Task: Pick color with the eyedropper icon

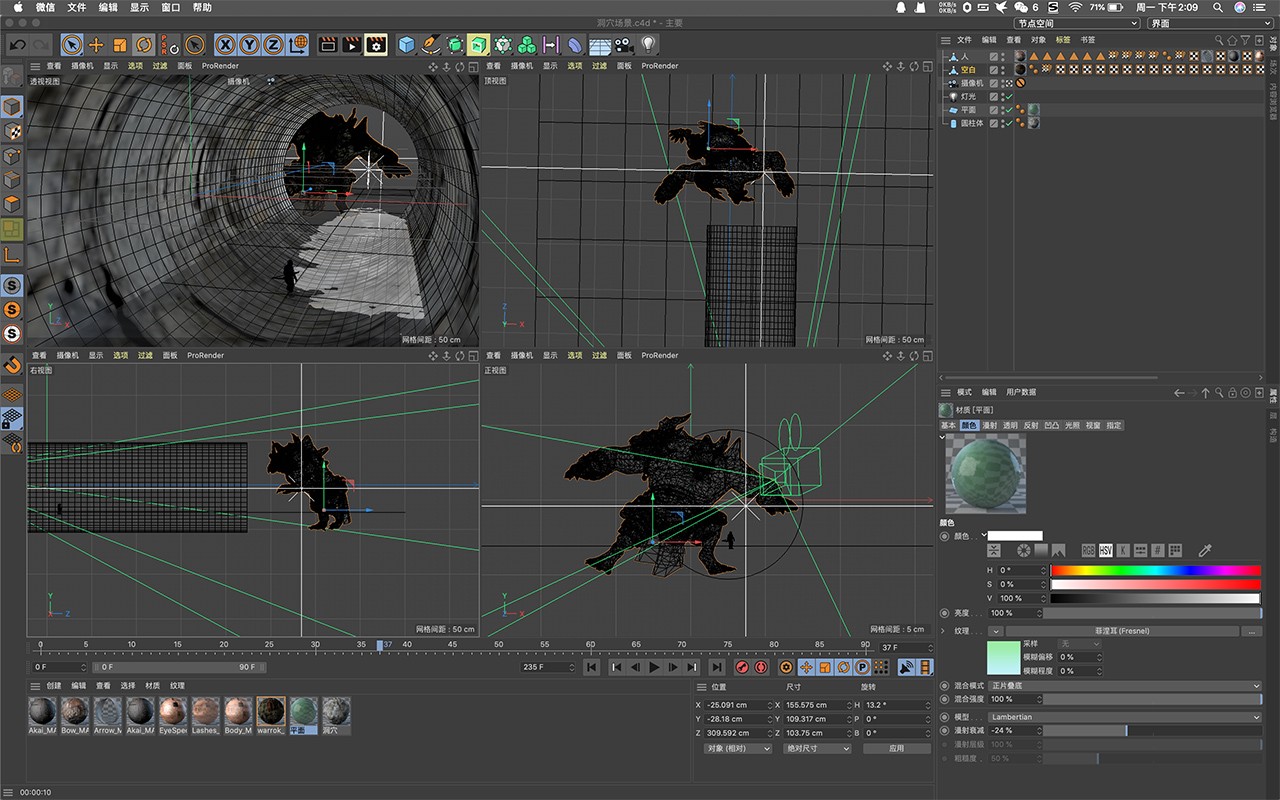Action: (x=1205, y=550)
